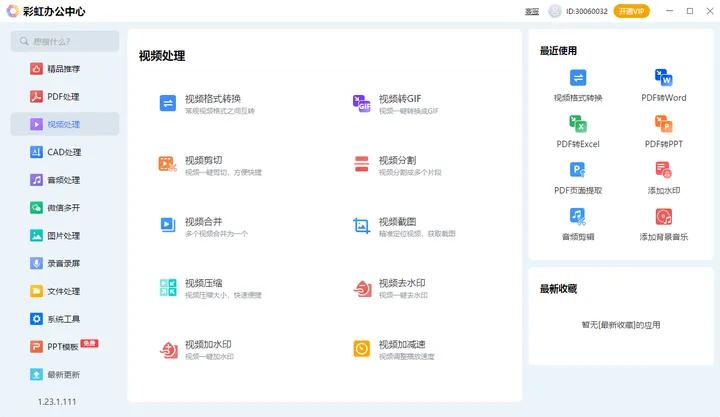Image resolution: width=720 pixels, height=417 pixels.
Task: Click the 视频去水印 title text
Action: click(402, 282)
